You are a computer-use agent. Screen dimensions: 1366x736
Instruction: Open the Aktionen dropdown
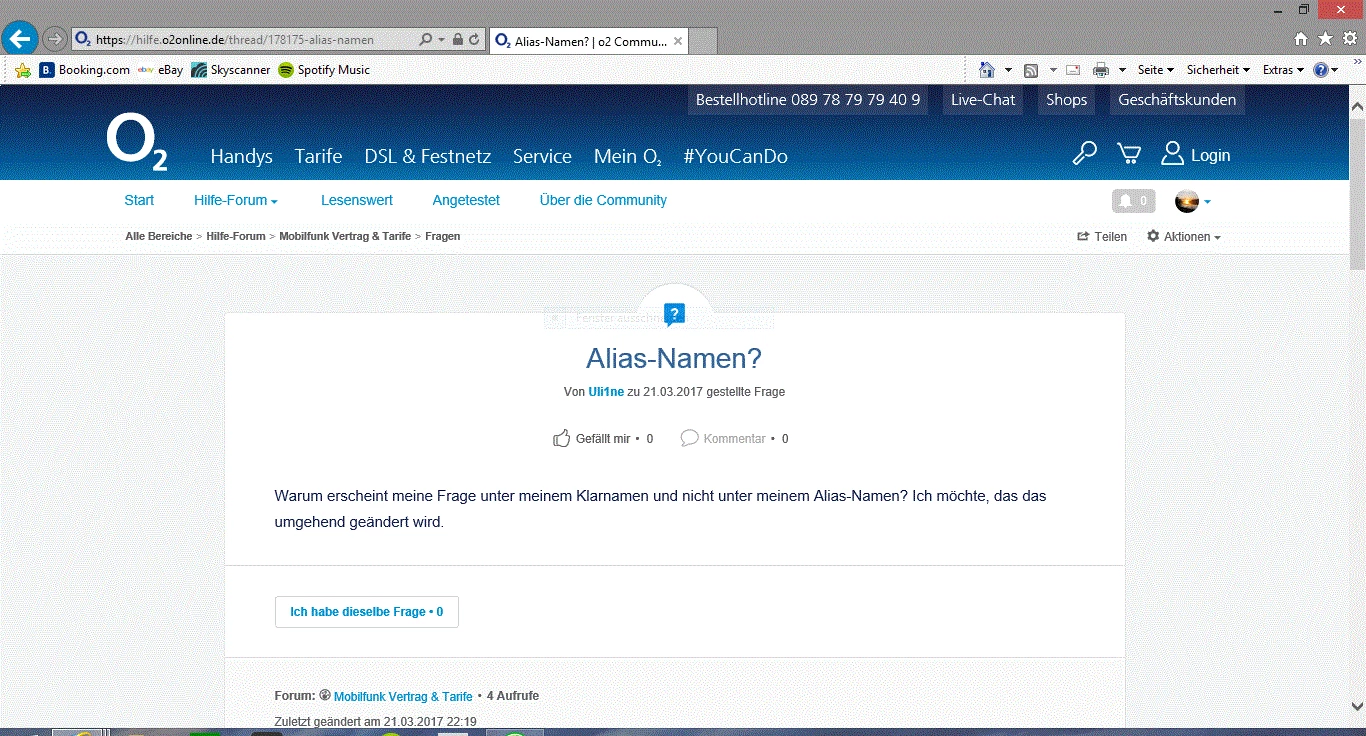pos(1184,237)
